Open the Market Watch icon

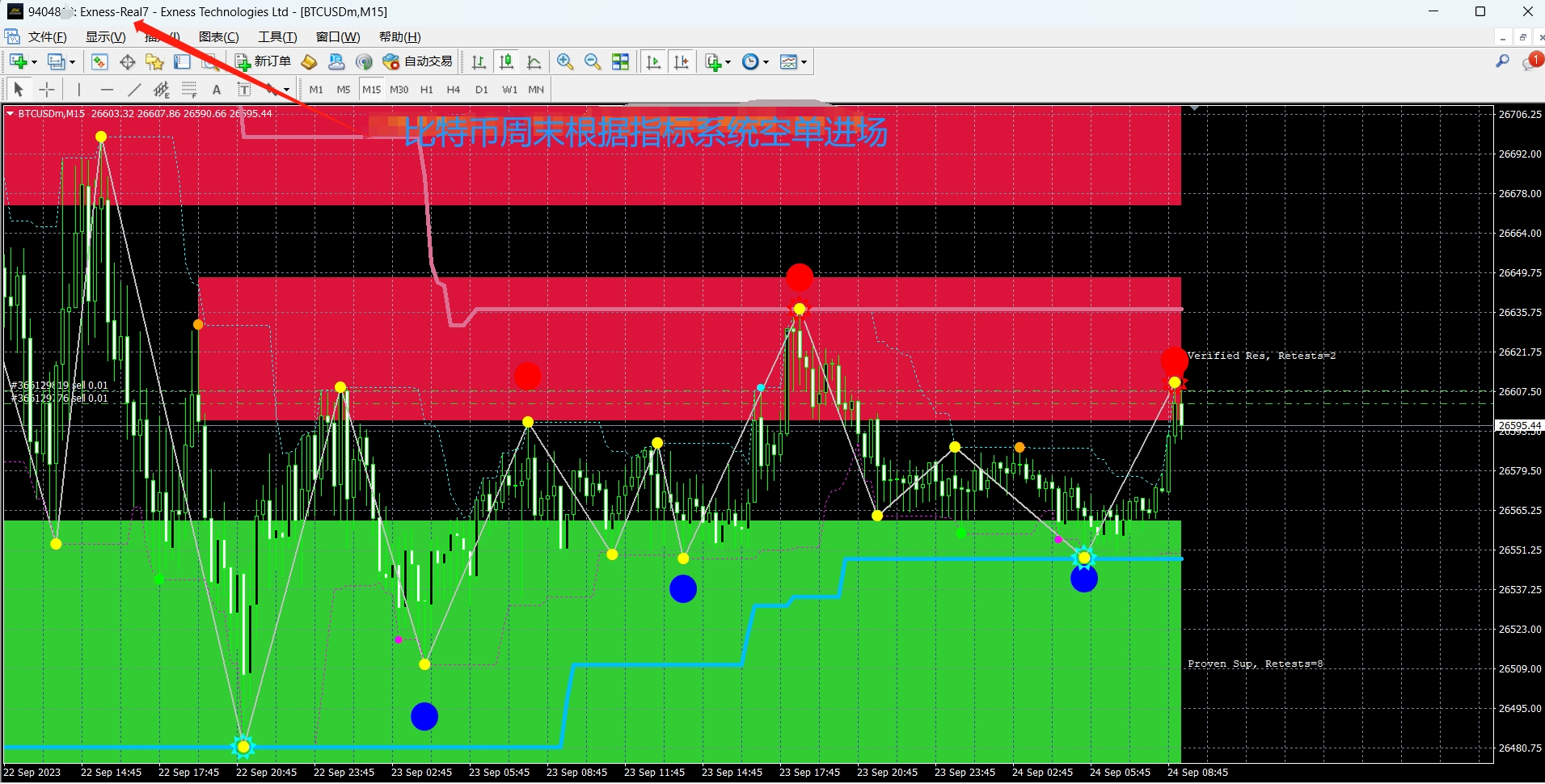point(99,62)
